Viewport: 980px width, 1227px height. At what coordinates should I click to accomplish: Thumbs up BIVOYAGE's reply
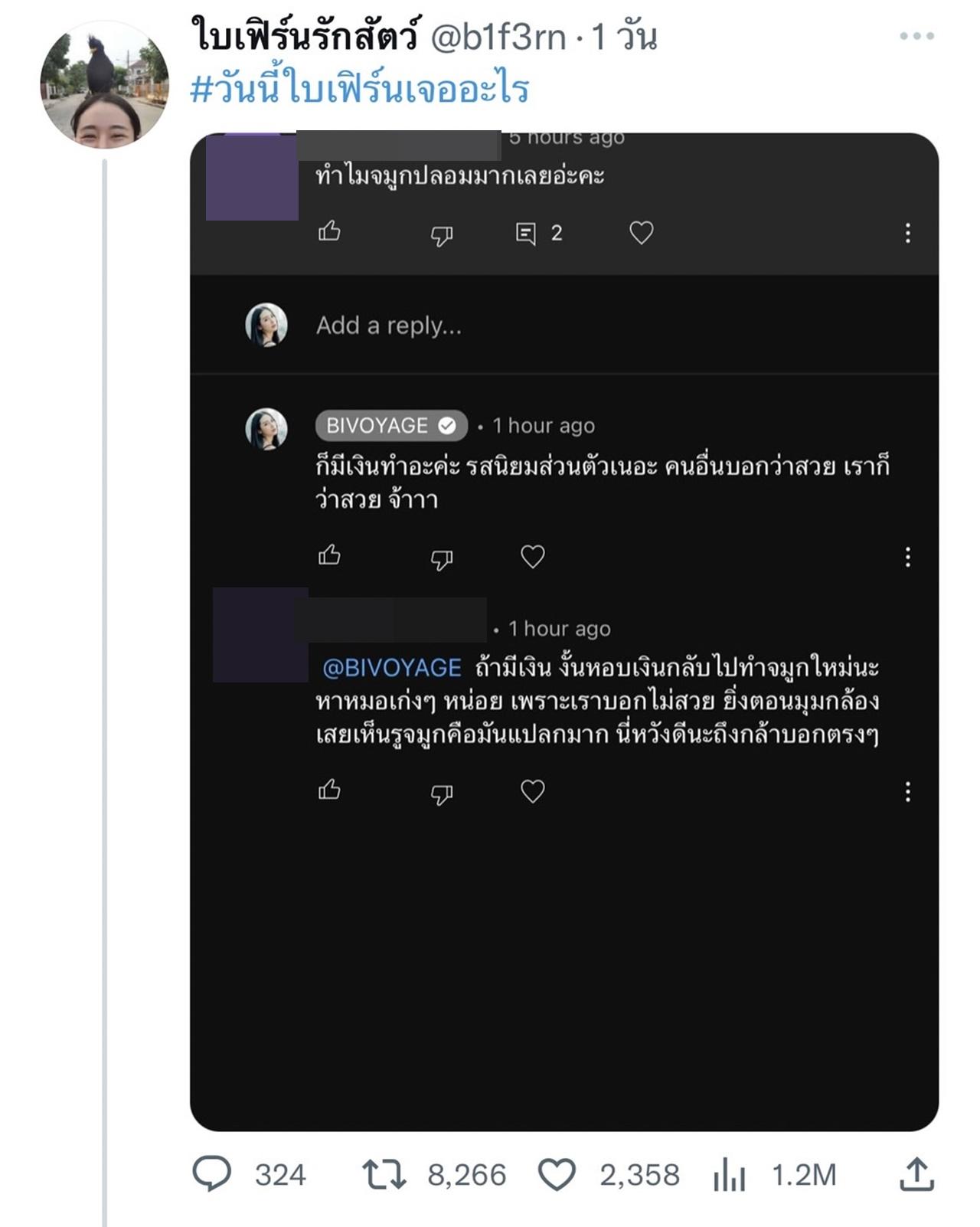(329, 555)
